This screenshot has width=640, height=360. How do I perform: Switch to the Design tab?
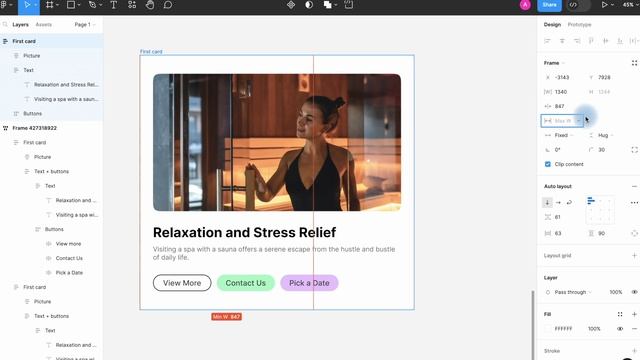[552, 24]
